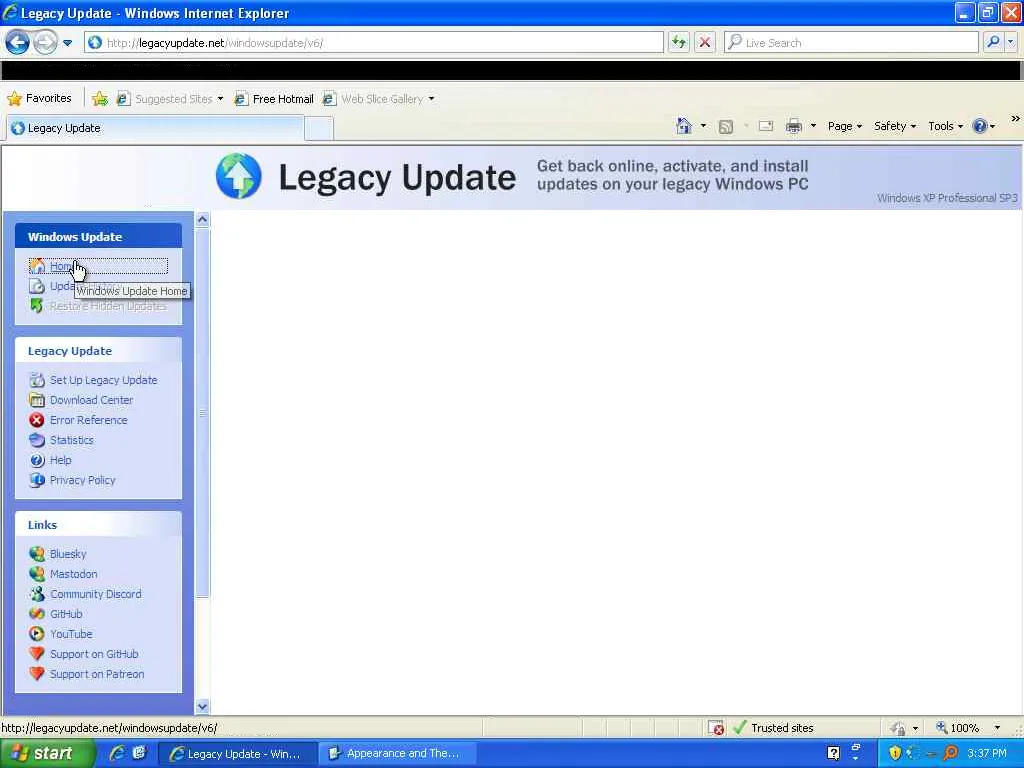The width and height of the screenshot is (1024, 768).
Task: Click the red Error Reference icon
Action: click(x=37, y=420)
